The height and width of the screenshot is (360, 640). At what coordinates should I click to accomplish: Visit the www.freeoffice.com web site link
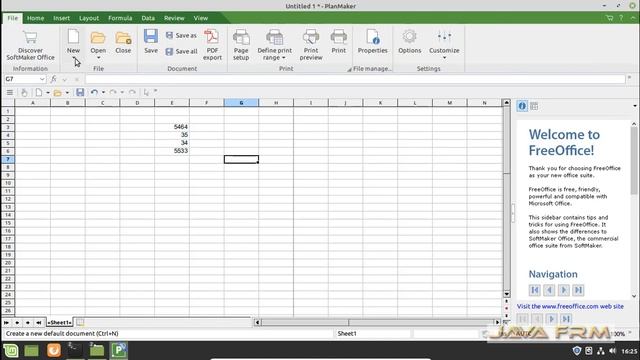coord(570,306)
